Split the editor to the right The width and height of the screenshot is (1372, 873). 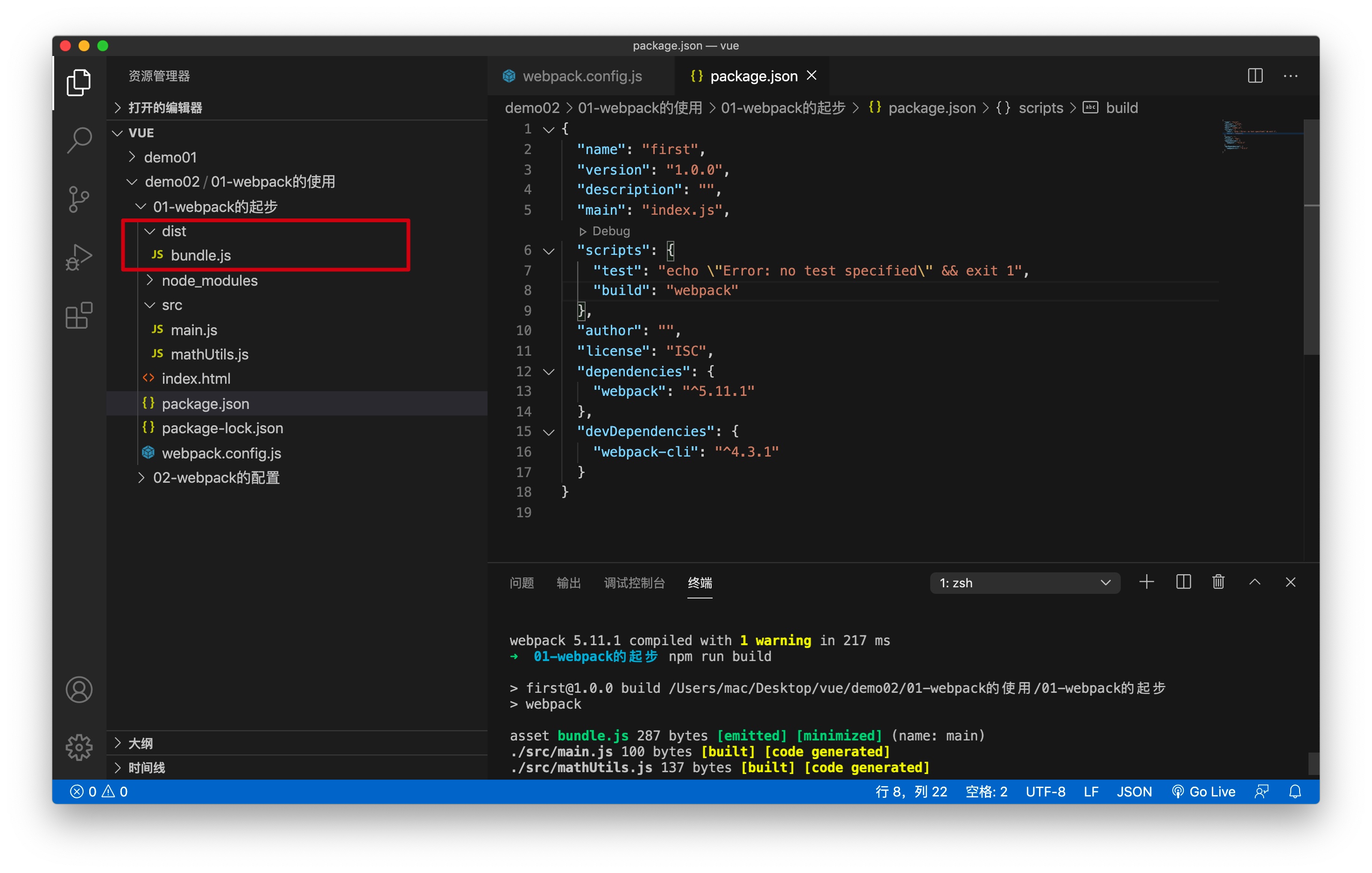click(1255, 76)
